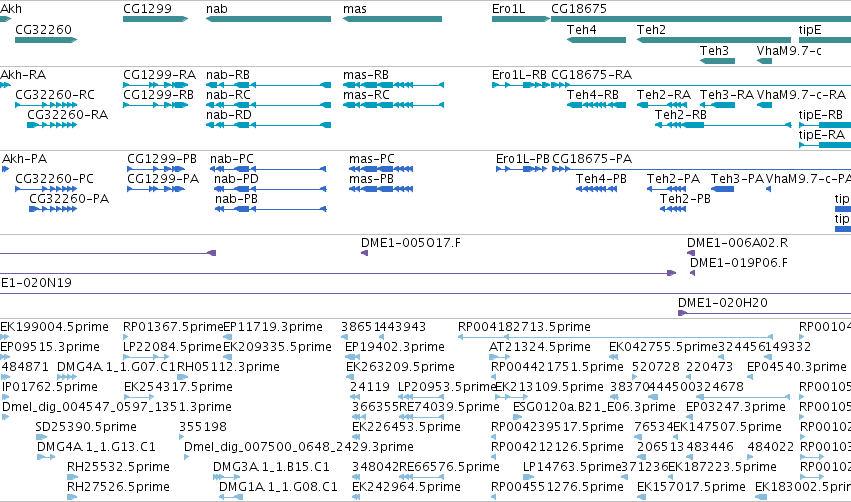Open the Teh4-PB coding sequence
Image resolution: width=851 pixels, height=502 pixels.
pos(596,189)
